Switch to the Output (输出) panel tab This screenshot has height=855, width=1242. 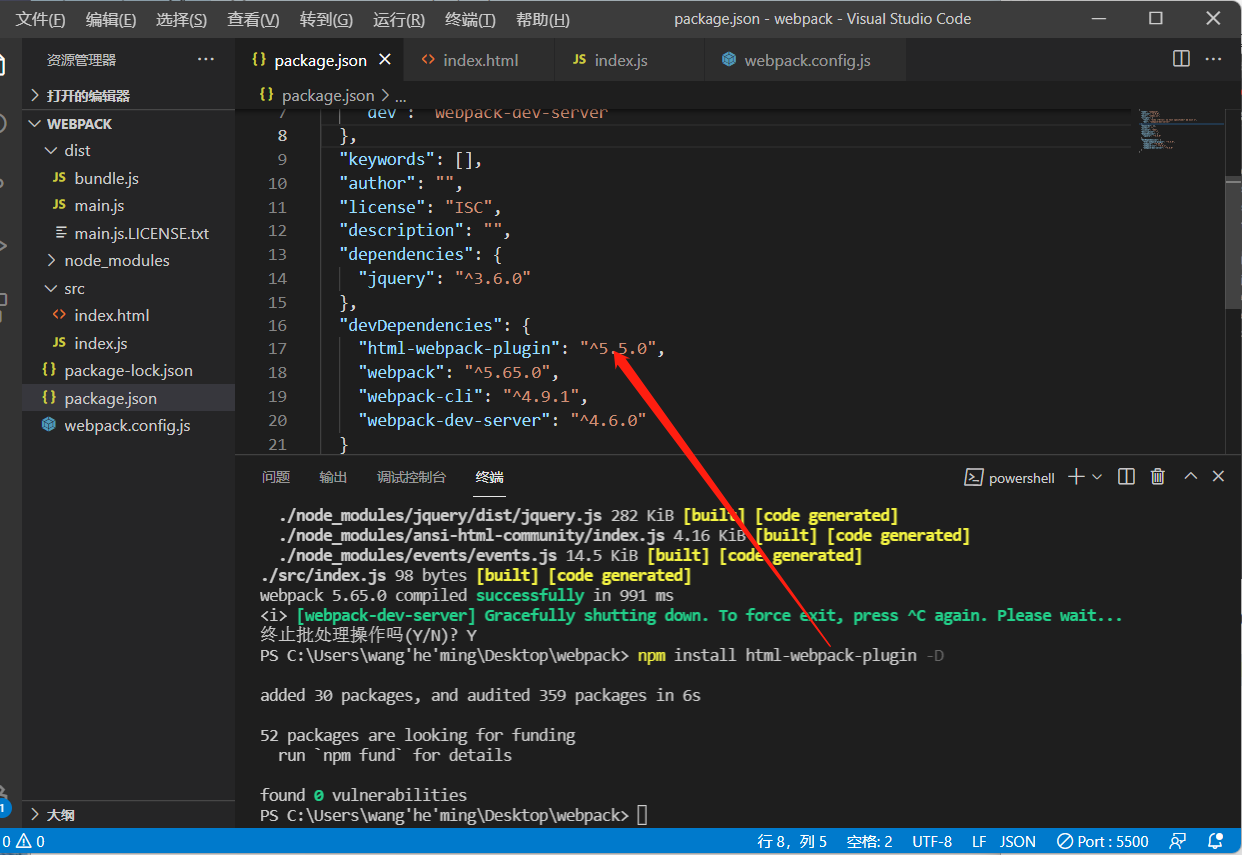pyautogui.click(x=333, y=477)
